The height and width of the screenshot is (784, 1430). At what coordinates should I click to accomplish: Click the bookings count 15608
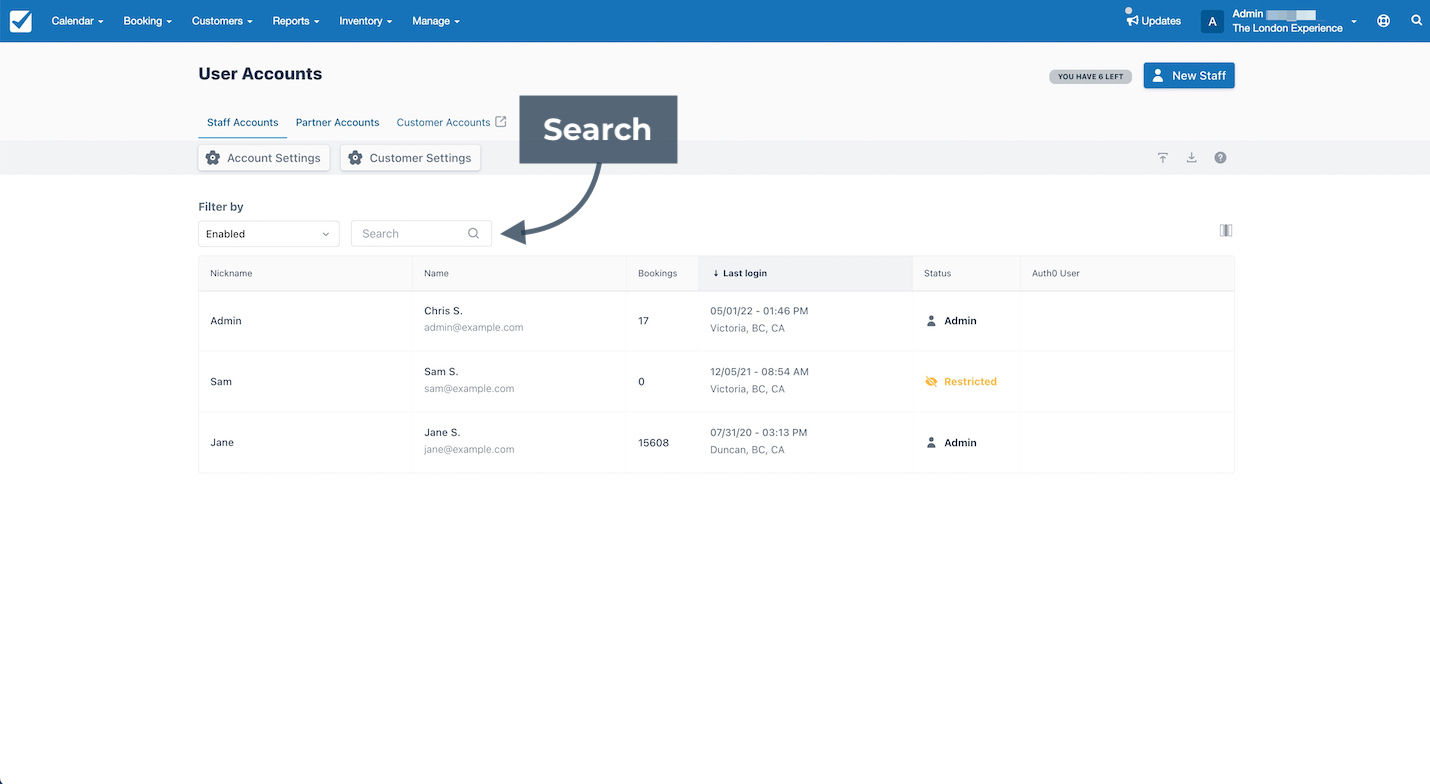pyautogui.click(x=654, y=442)
